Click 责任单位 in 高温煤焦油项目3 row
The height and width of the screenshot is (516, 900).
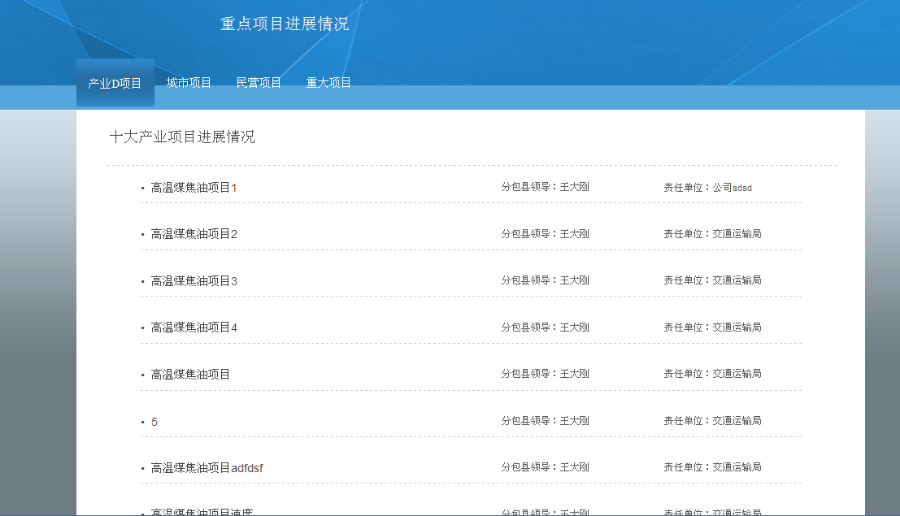712,280
